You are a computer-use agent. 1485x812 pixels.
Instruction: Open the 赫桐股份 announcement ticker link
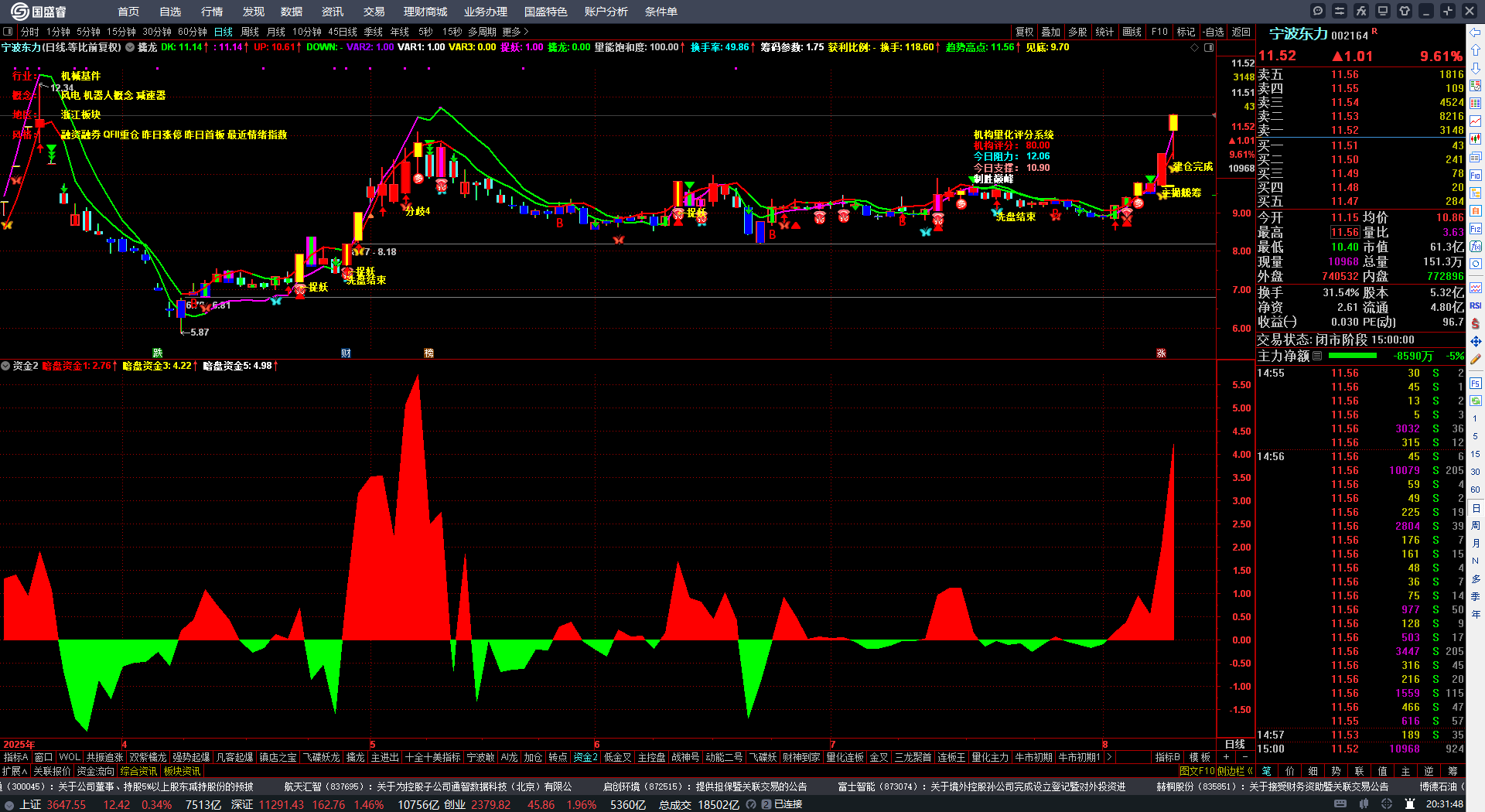point(1272,786)
